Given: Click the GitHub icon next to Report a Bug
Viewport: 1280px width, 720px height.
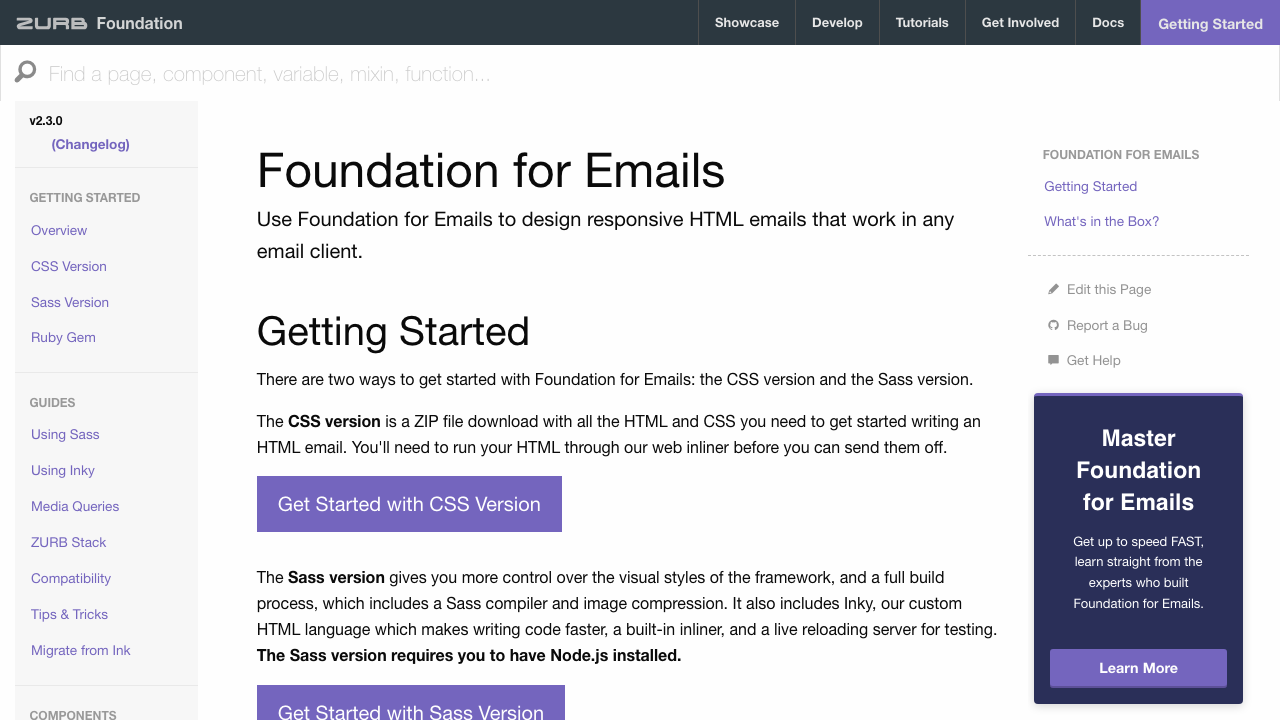Looking at the screenshot, I should tap(1053, 325).
